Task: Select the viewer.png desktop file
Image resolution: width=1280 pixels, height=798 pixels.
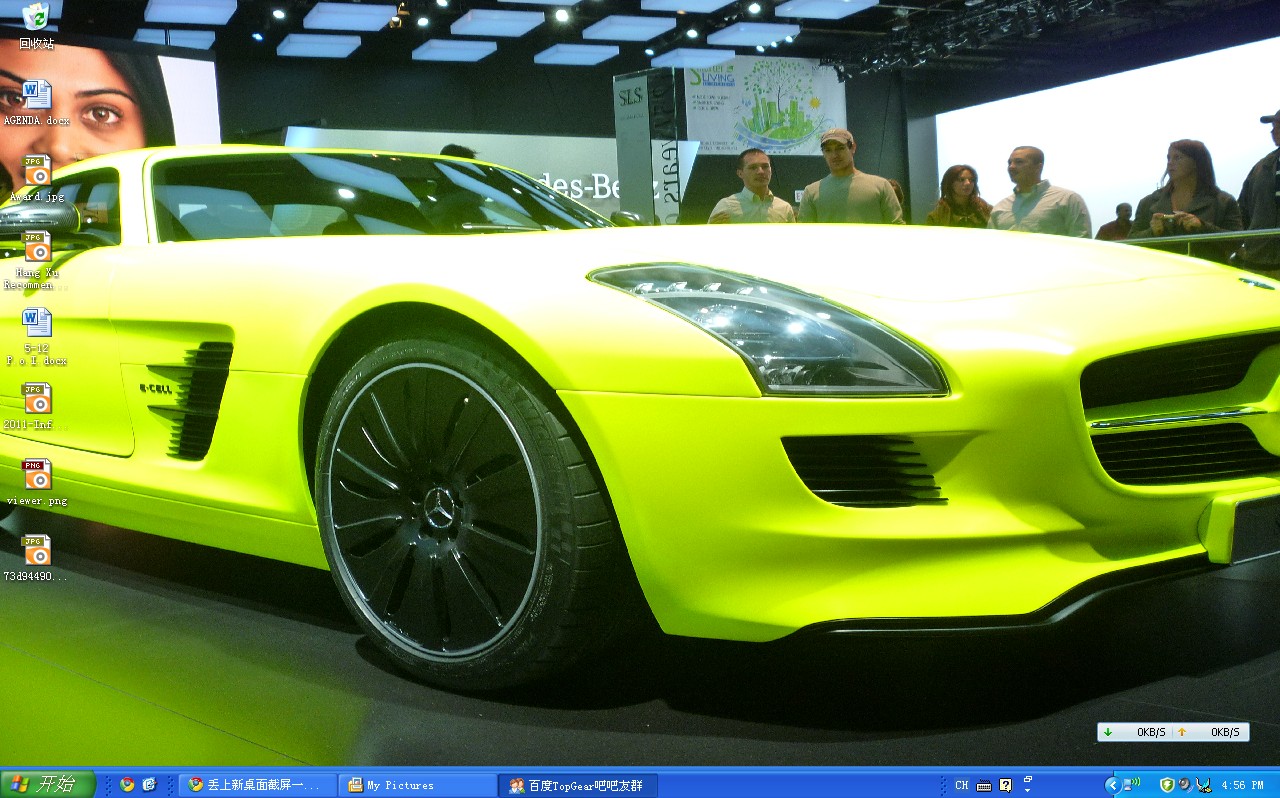Action: (x=37, y=483)
